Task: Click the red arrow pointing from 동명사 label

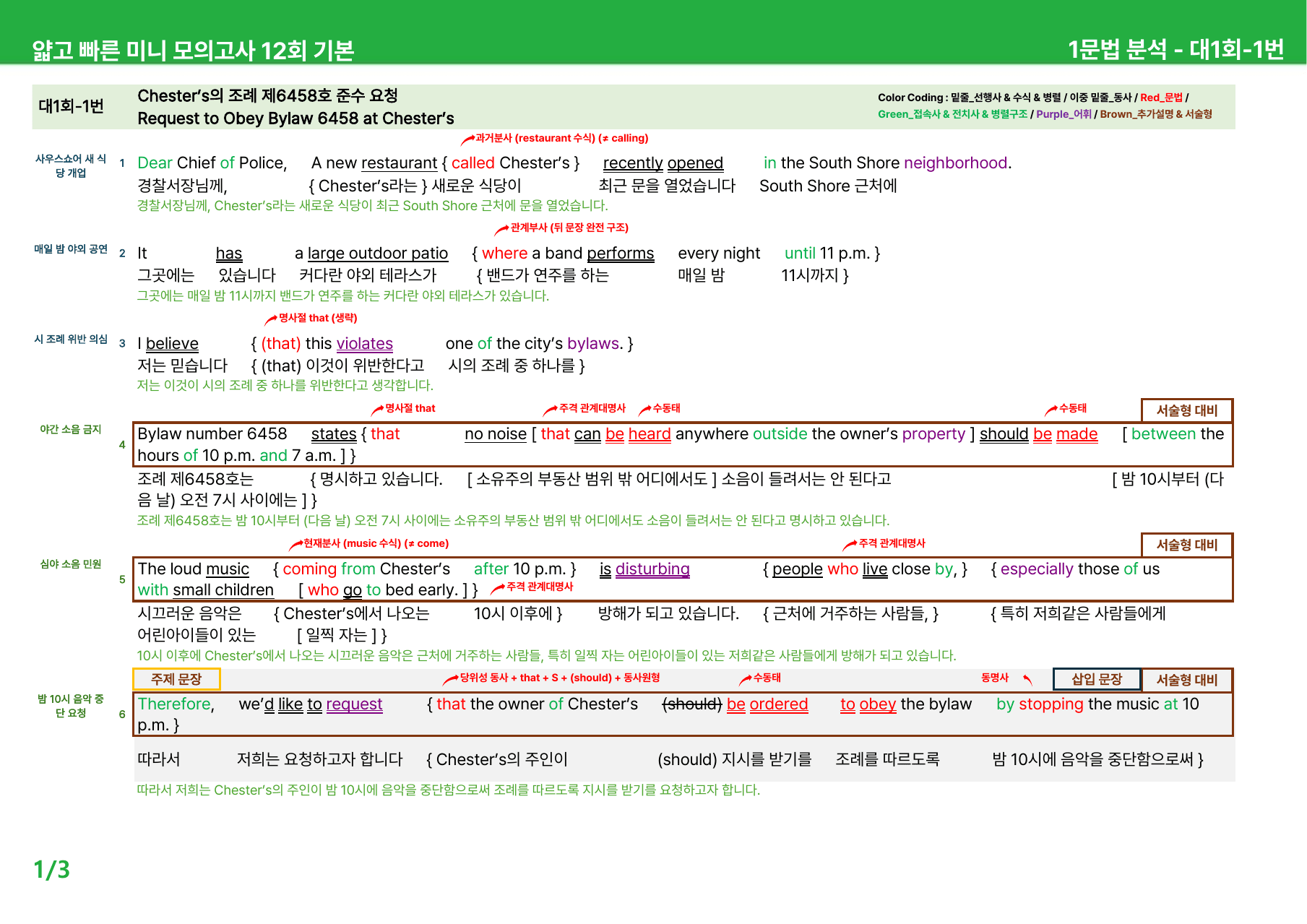Action: pyautogui.click(x=1027, y=679)
